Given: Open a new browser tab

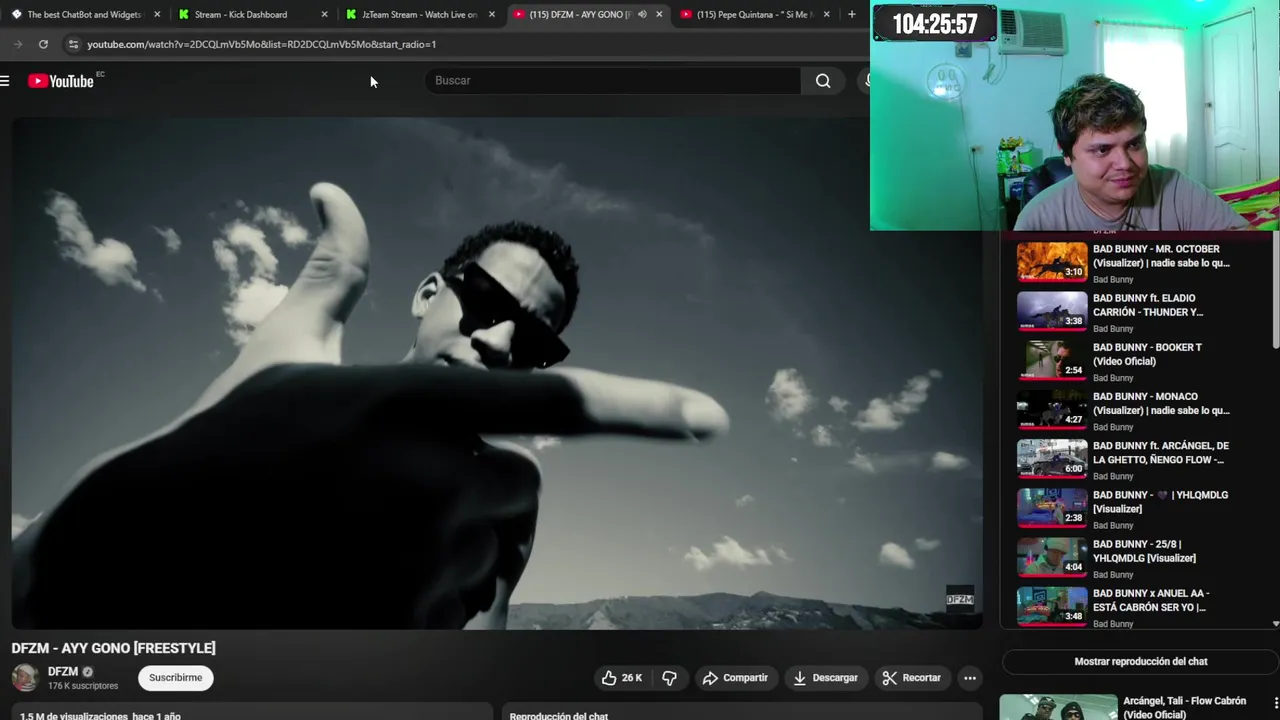Looking at the screenshot, I should point(851,14).
